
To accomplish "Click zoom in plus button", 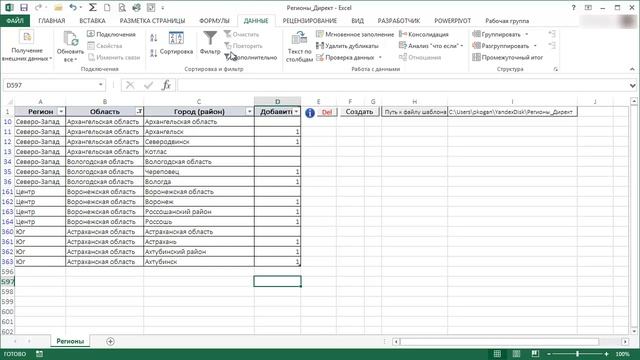I will 606,354.
